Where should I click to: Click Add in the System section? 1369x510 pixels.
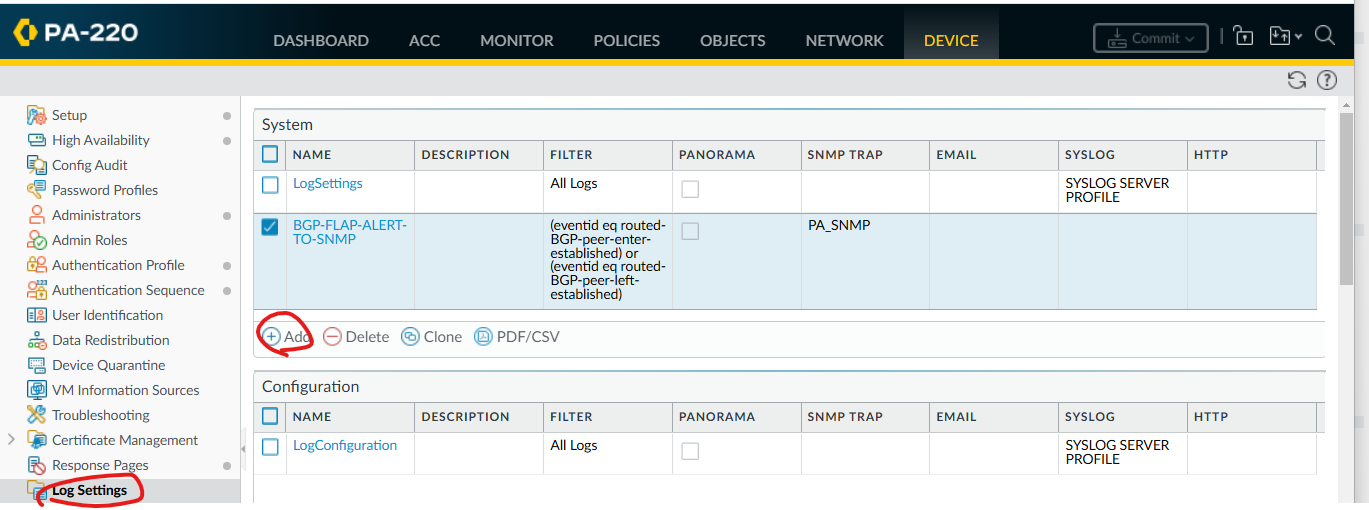pyautogui.click(x=286, y=337)
